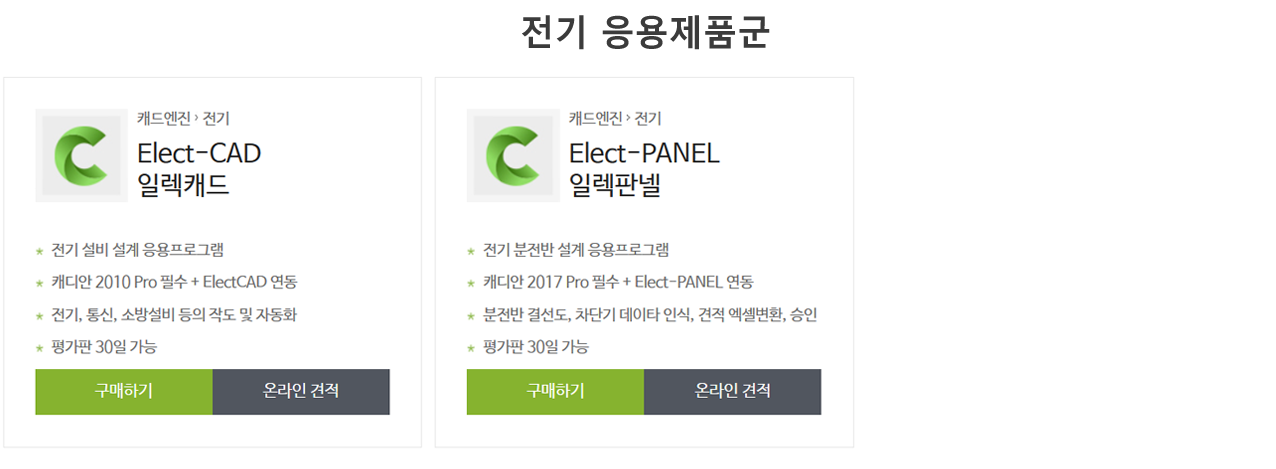Screen dimensions: 1276x469
Task: Select 구매하기 button for Elect-PANEL
Action: tap(555, 391)
